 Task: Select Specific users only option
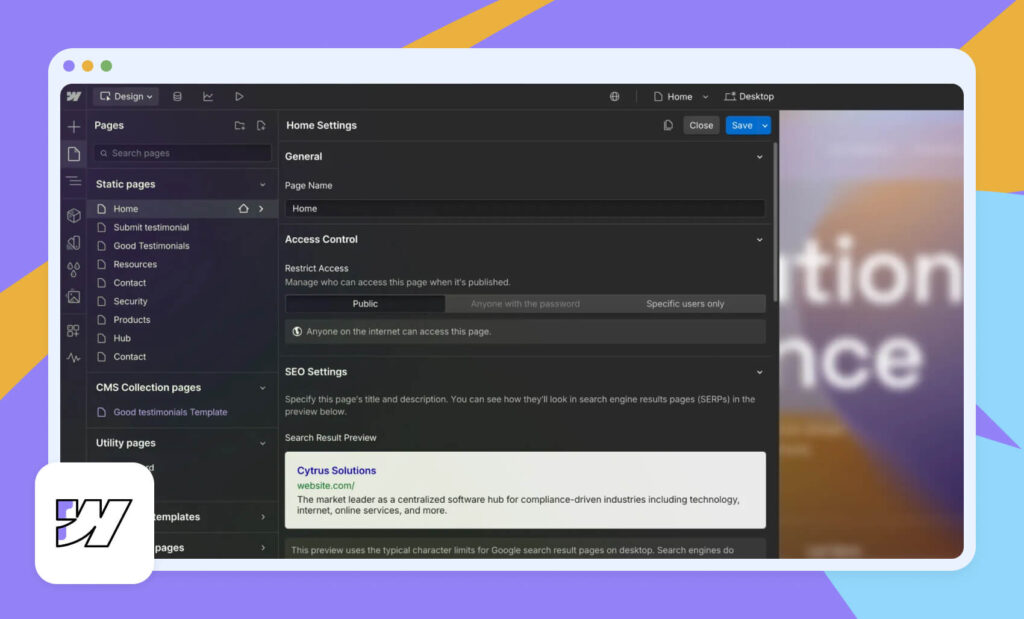(x=685, y=304)
